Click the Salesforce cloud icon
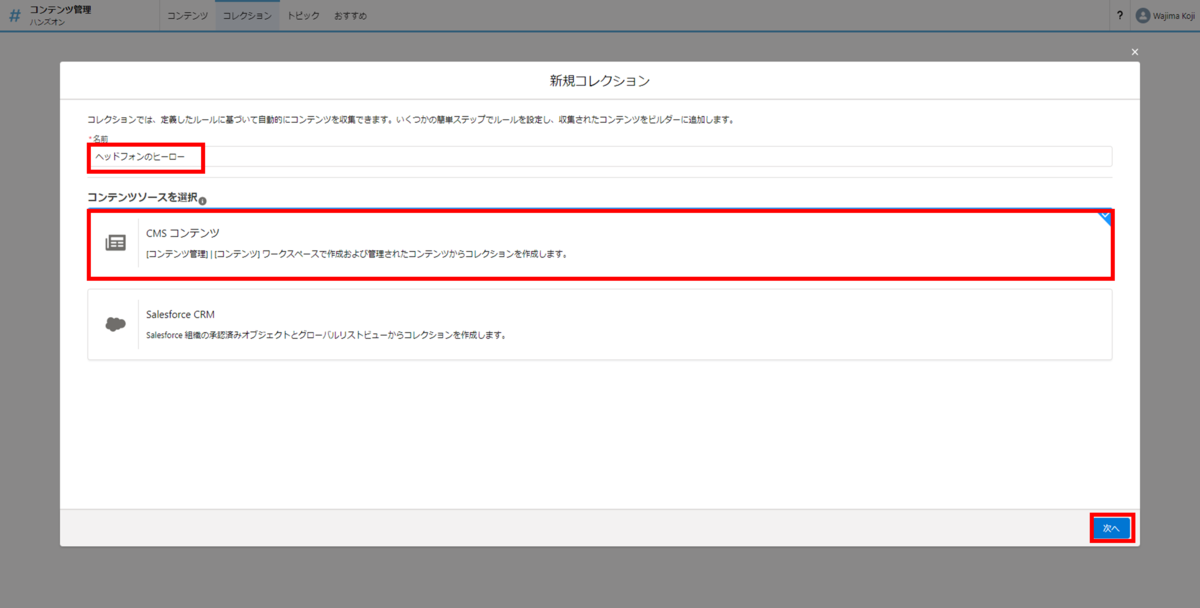The height and width of the screenshot is (608, 1200). 115,324
